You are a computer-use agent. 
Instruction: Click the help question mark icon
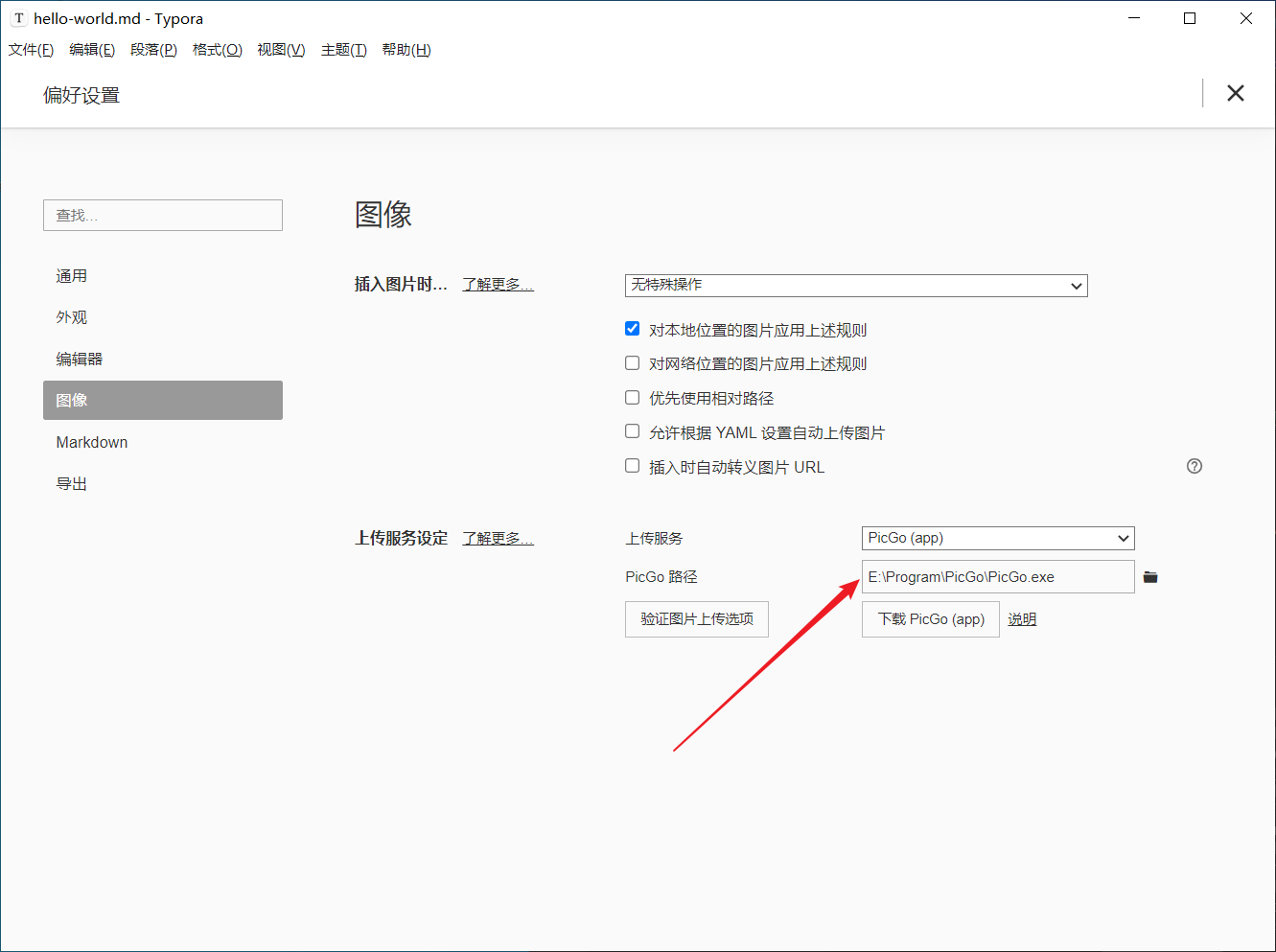[x=1194, y=466]
